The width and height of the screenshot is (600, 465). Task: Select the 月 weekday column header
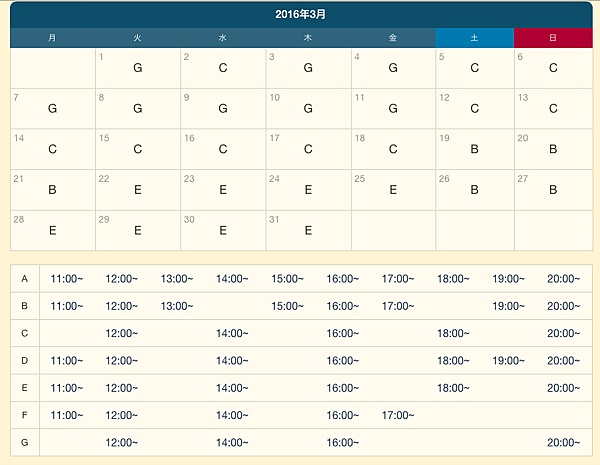(52, 38)
